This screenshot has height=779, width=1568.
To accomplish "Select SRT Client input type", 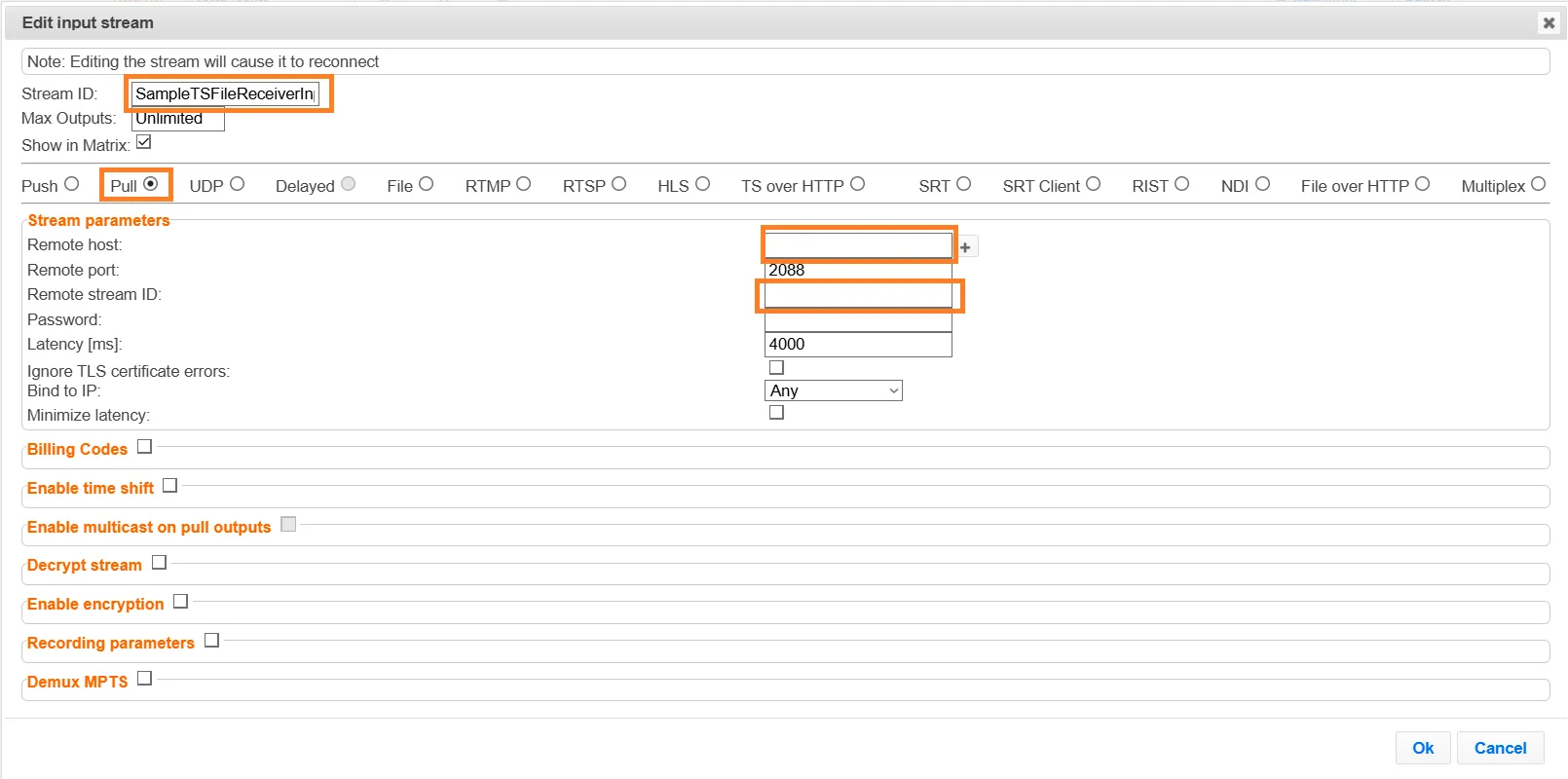I will pyautogui.click(x=1093, y=184).
